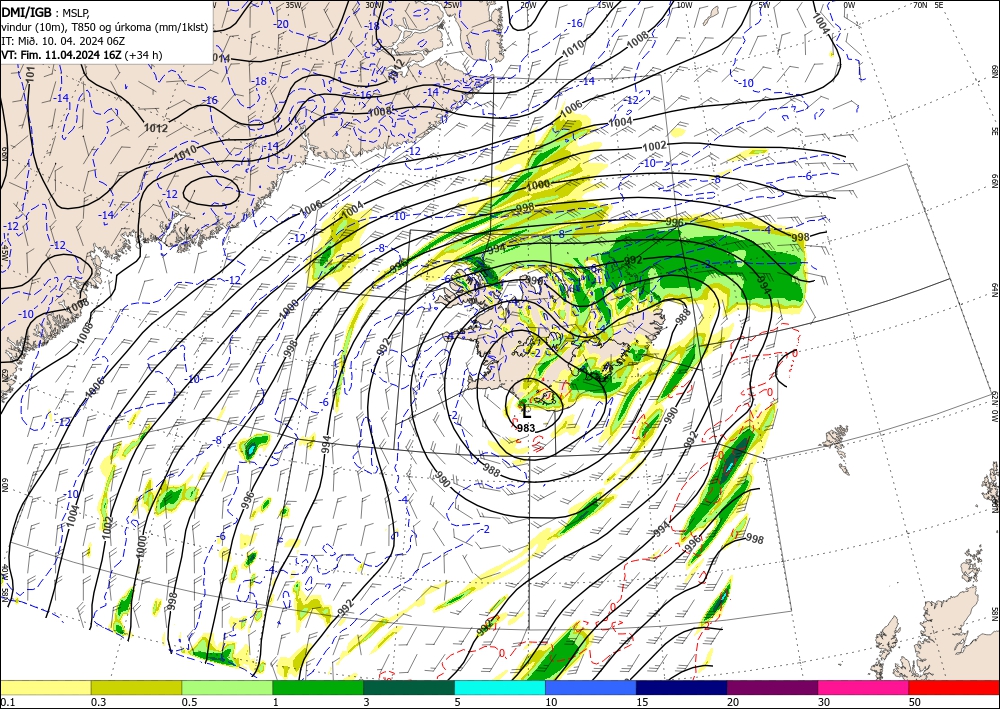The image size is (1000, 709).
Task: Click the '25W' longitude label
Action: click(452, 5)
